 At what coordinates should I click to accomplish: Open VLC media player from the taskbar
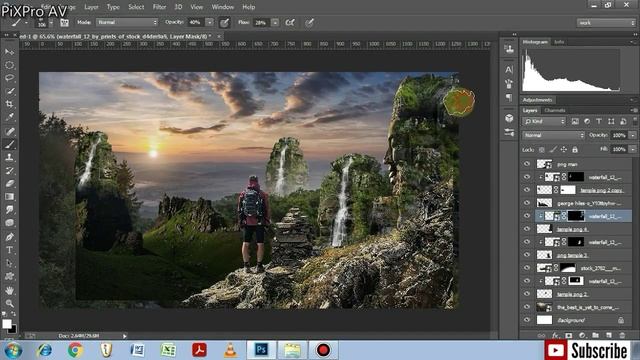[231, 350]
